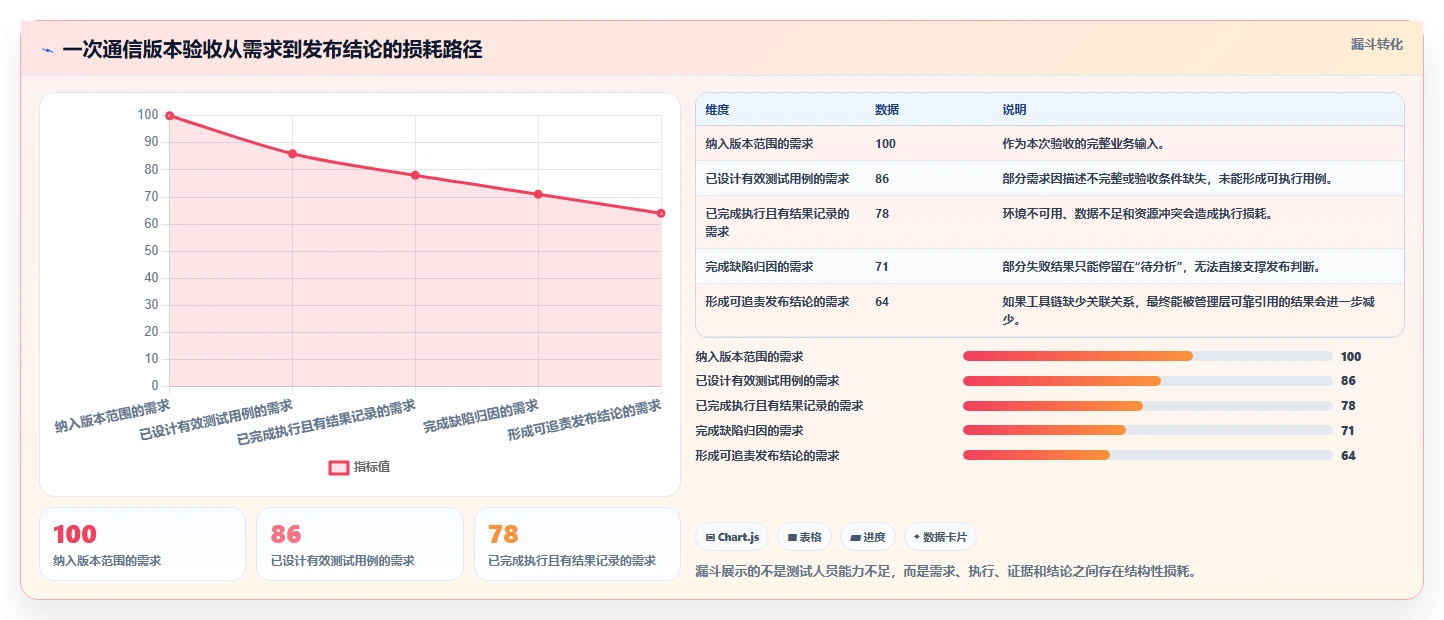Click the progress list value 100

click(x=1351, y=357)
